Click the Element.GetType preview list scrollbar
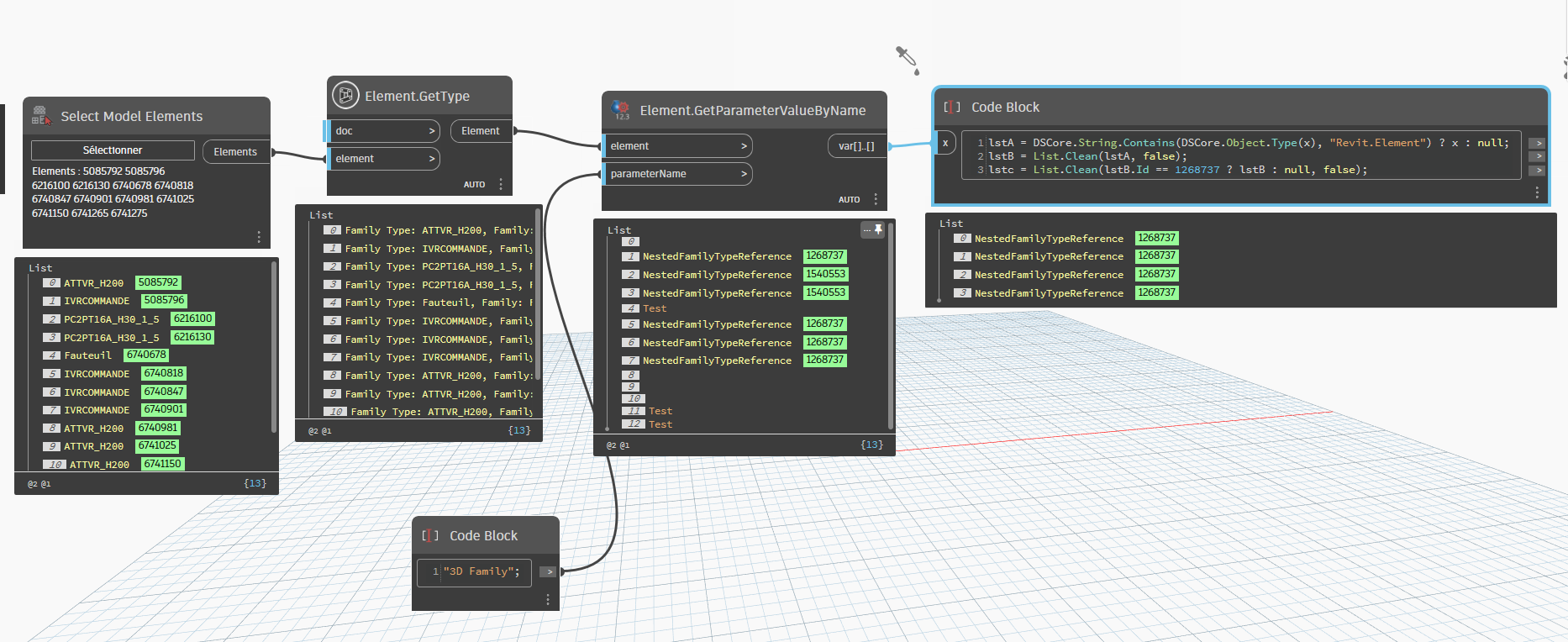The image size is (1568, 642). pyautogui.click(x=538, y=294)
